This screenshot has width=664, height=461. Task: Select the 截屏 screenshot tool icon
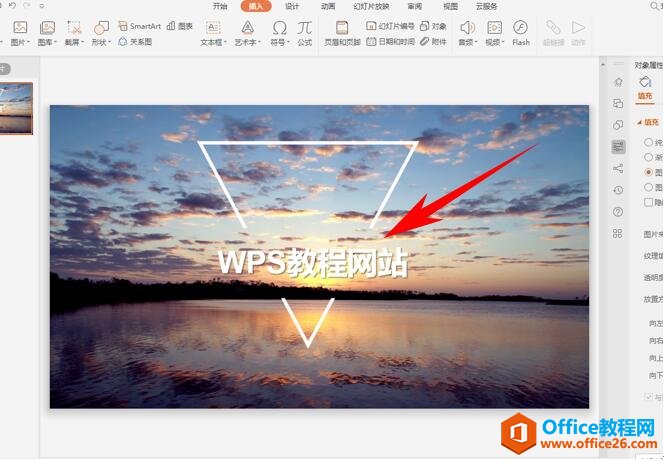tap(74, 28)
